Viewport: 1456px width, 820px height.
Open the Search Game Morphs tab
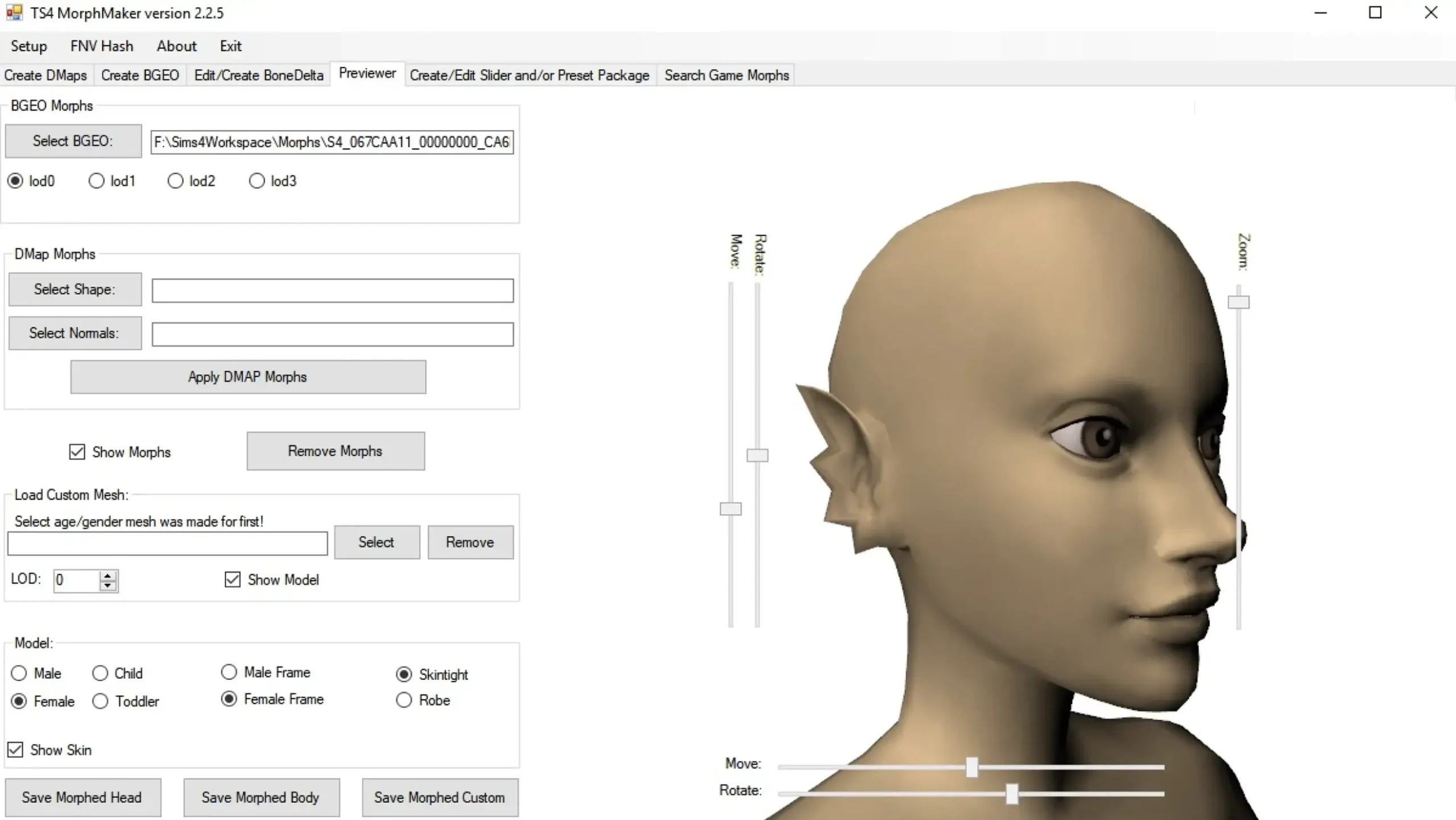[726, 75]
